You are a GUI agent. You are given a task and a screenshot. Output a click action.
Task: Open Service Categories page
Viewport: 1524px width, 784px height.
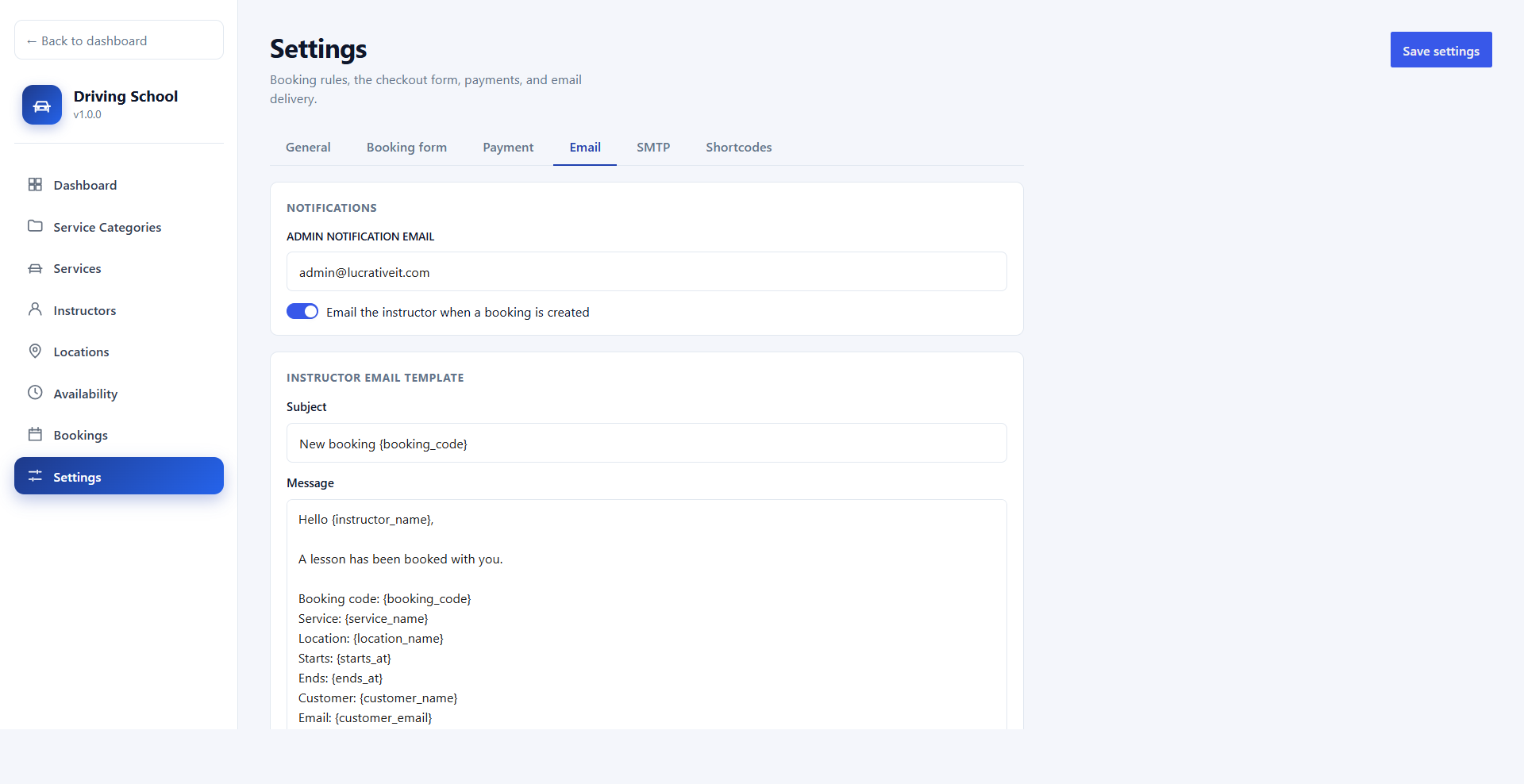point(119,227)
